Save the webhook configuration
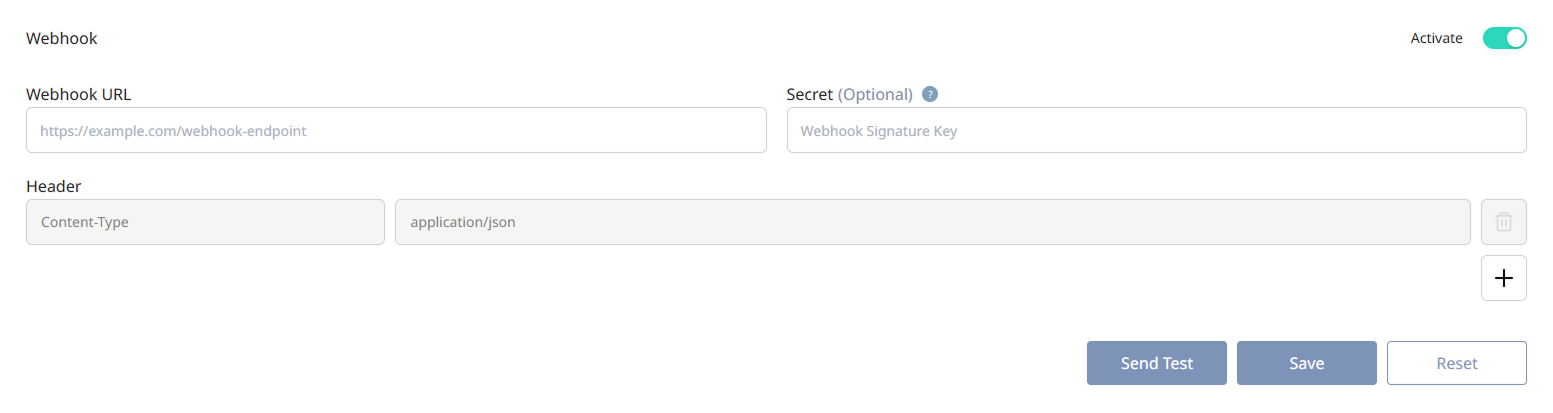Image resolution: width=1553 pixels, height=413 pixels. coord(1306,363)
